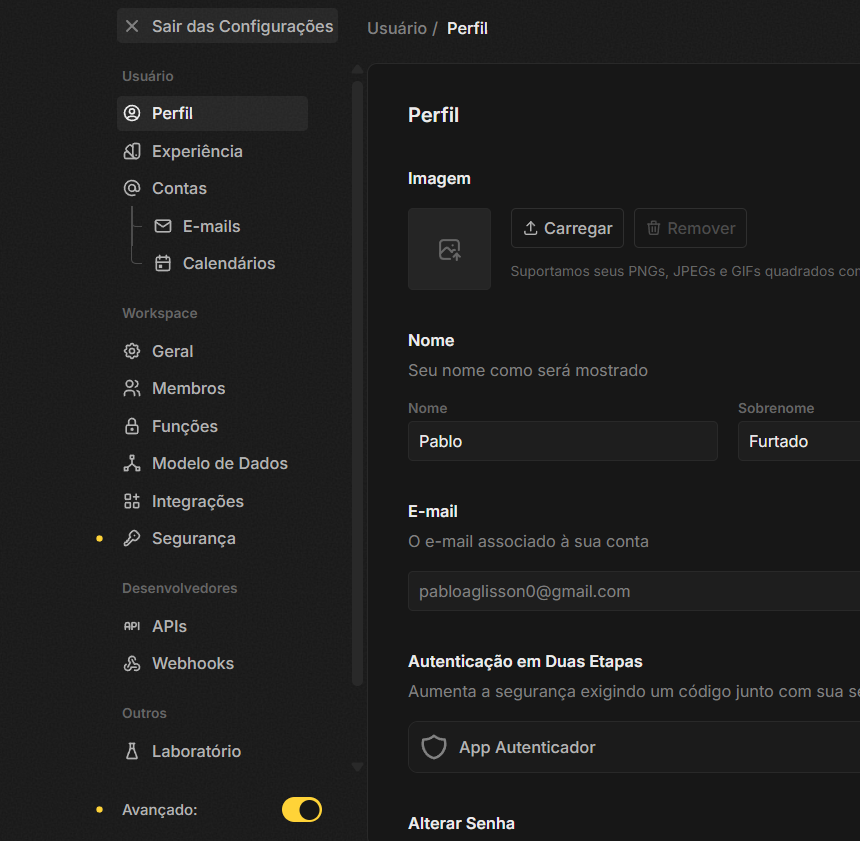Open the Segurança settings page
This screenshot has width=860, height=841.
(193, 539)
